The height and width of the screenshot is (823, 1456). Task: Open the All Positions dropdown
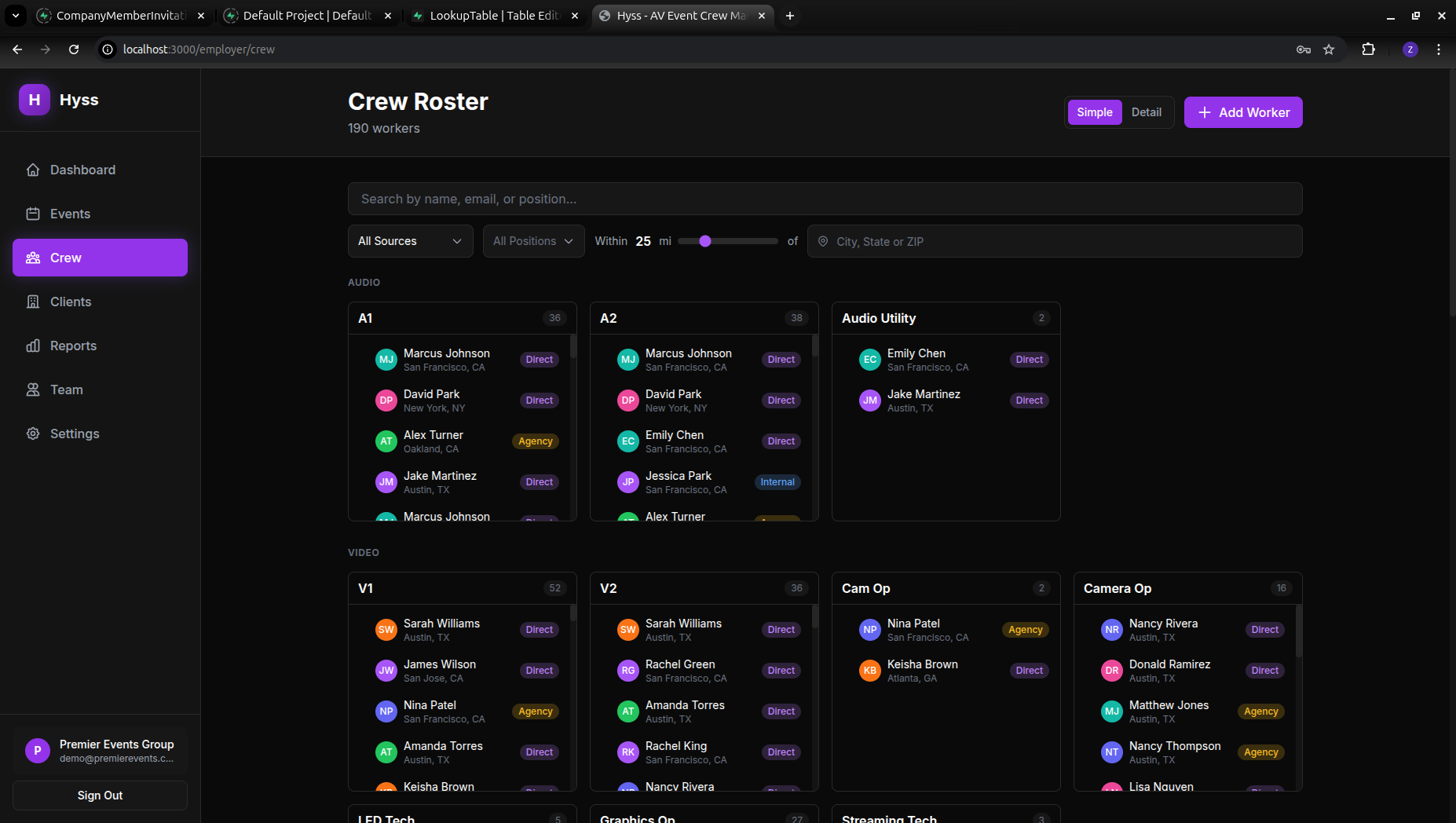point(533,241)
